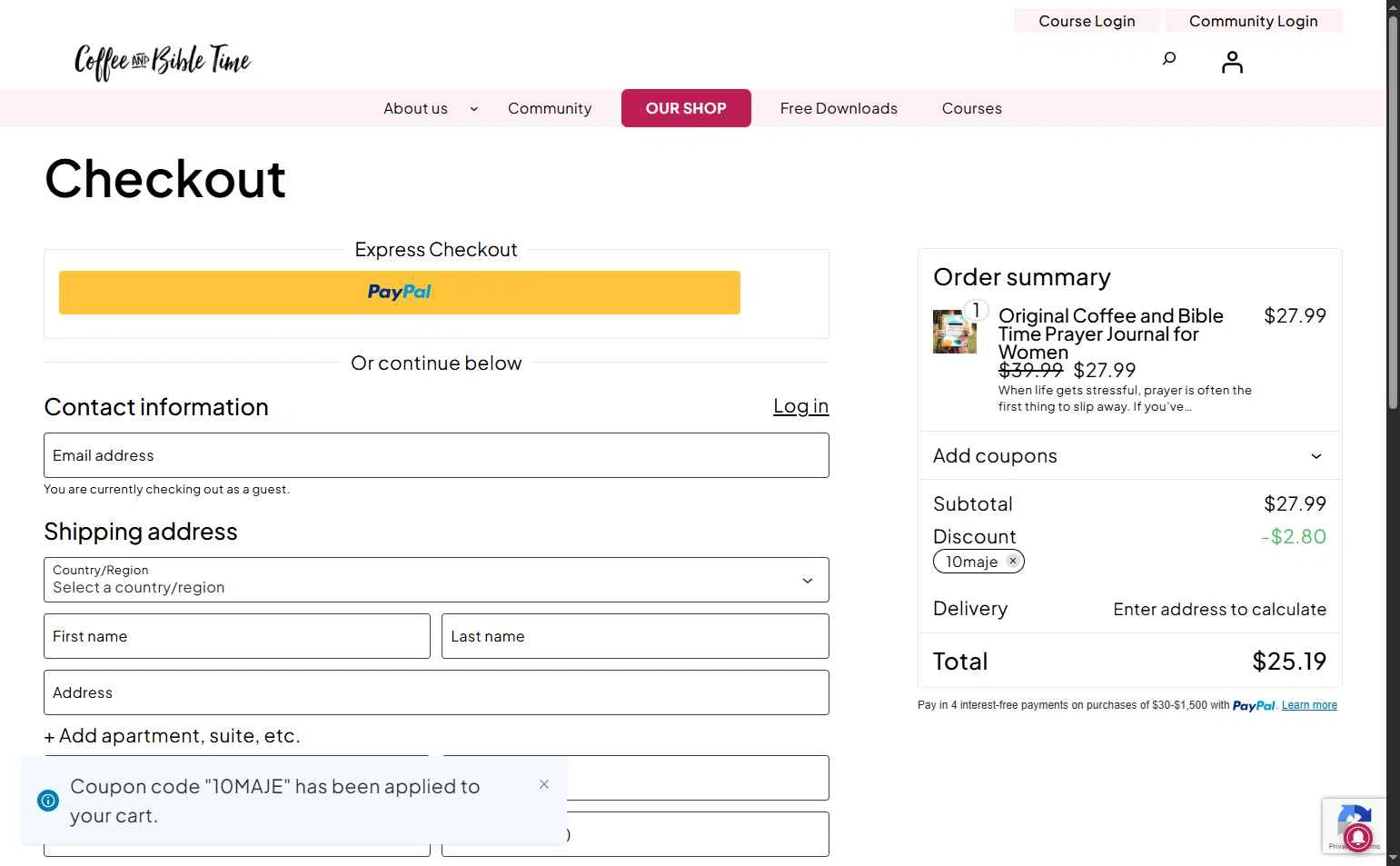Open the user account icon
The height and width of the screenshot is (866, 1400).
1232,62
